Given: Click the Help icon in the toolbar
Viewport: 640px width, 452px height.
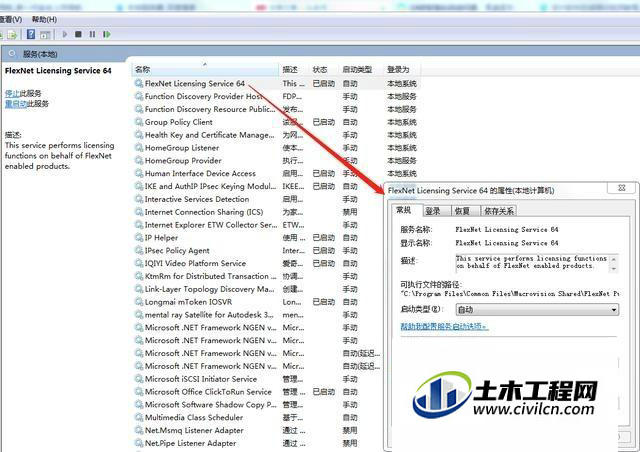Looking at the screenshot, I should [x=31, y=34].
